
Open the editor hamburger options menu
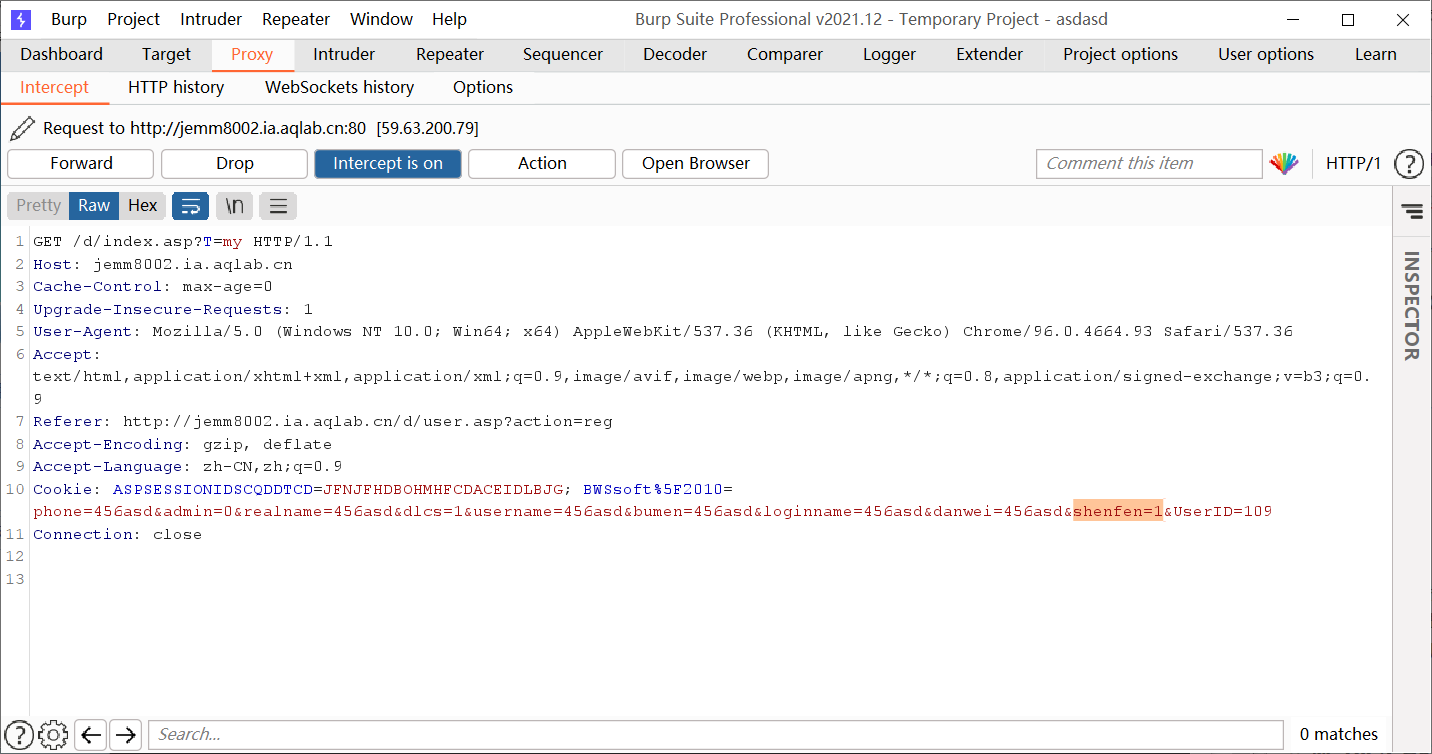click(x=278, y=206)
